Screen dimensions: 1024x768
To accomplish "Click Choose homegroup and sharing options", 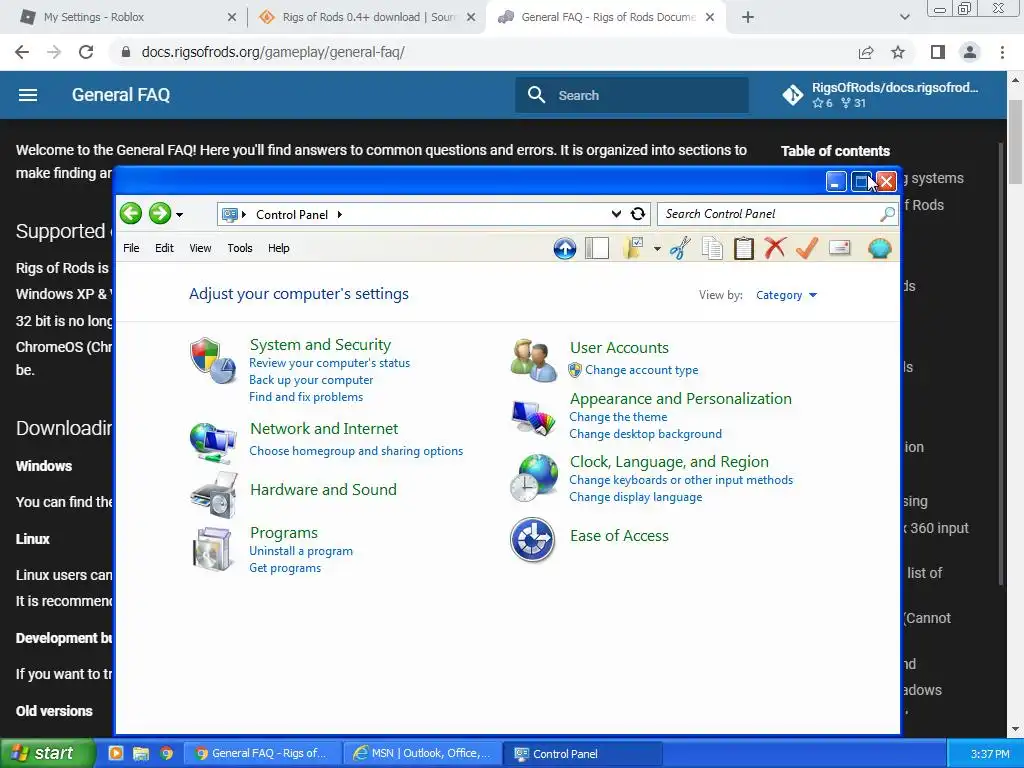I will (x=356, y=451).
